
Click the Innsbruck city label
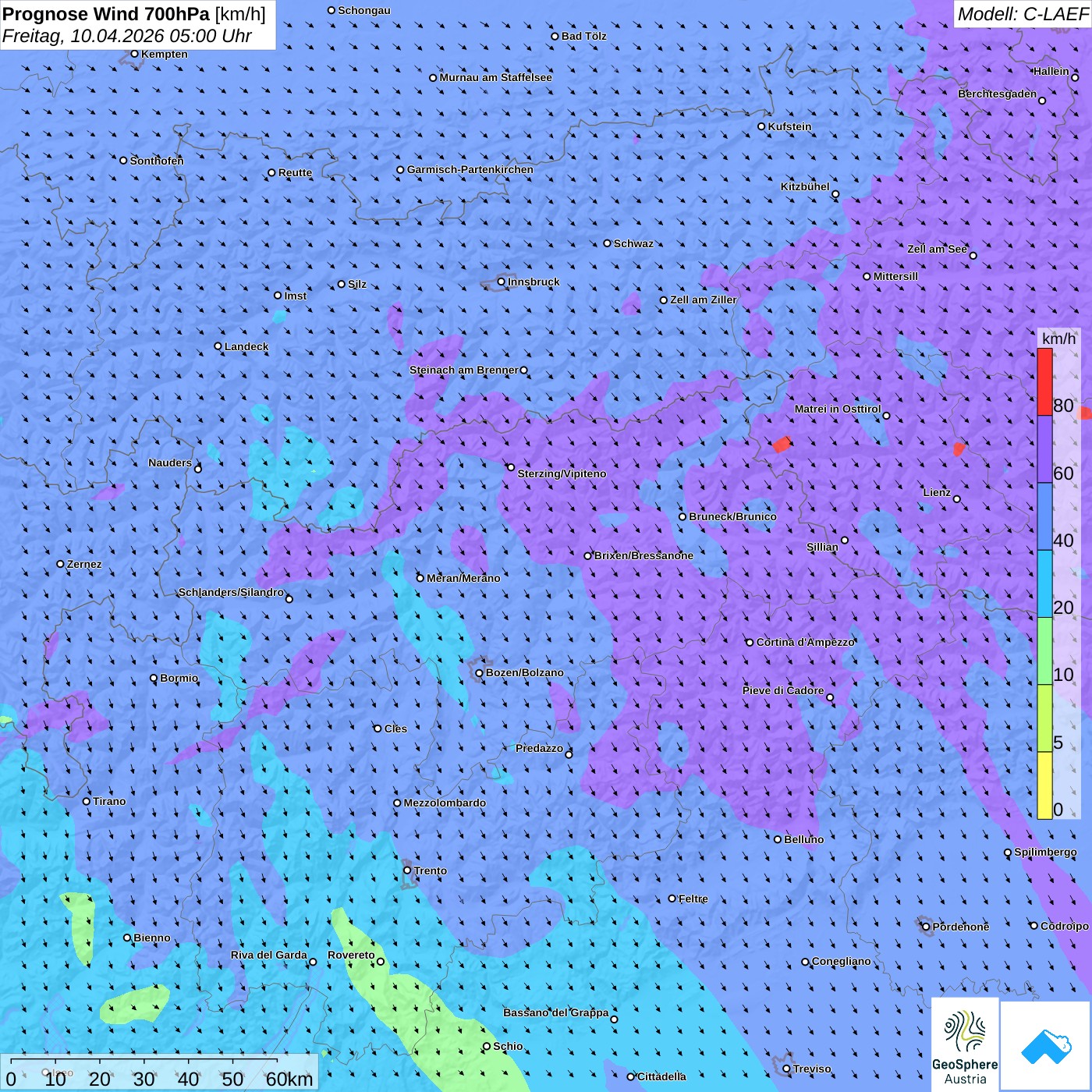(x=534, y=282)
